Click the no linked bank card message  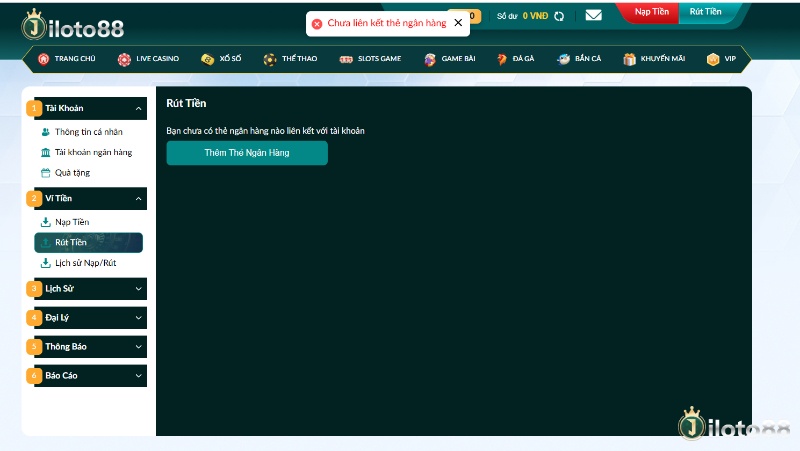265,131
